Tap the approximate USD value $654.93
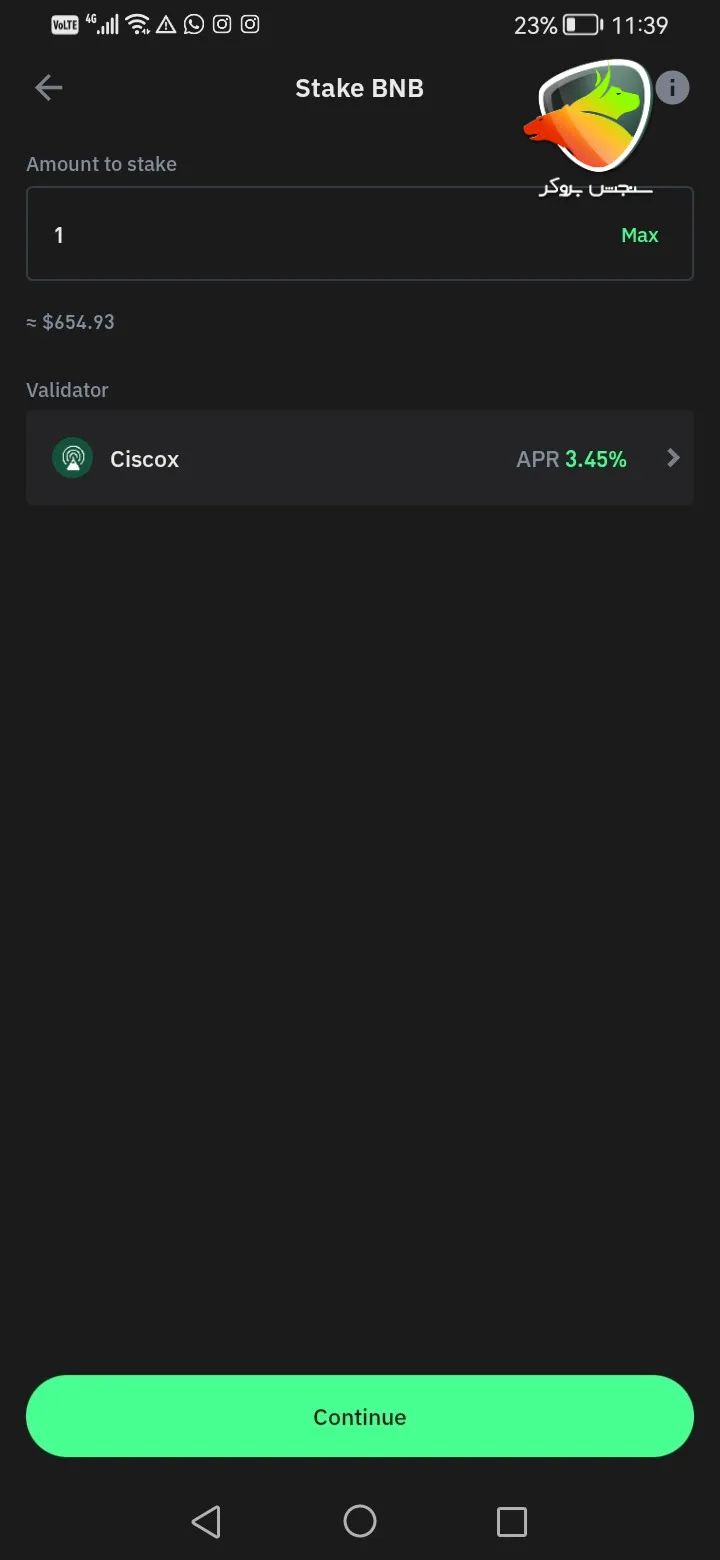The height and width of the screenshot is (1560, 720). 70,321
